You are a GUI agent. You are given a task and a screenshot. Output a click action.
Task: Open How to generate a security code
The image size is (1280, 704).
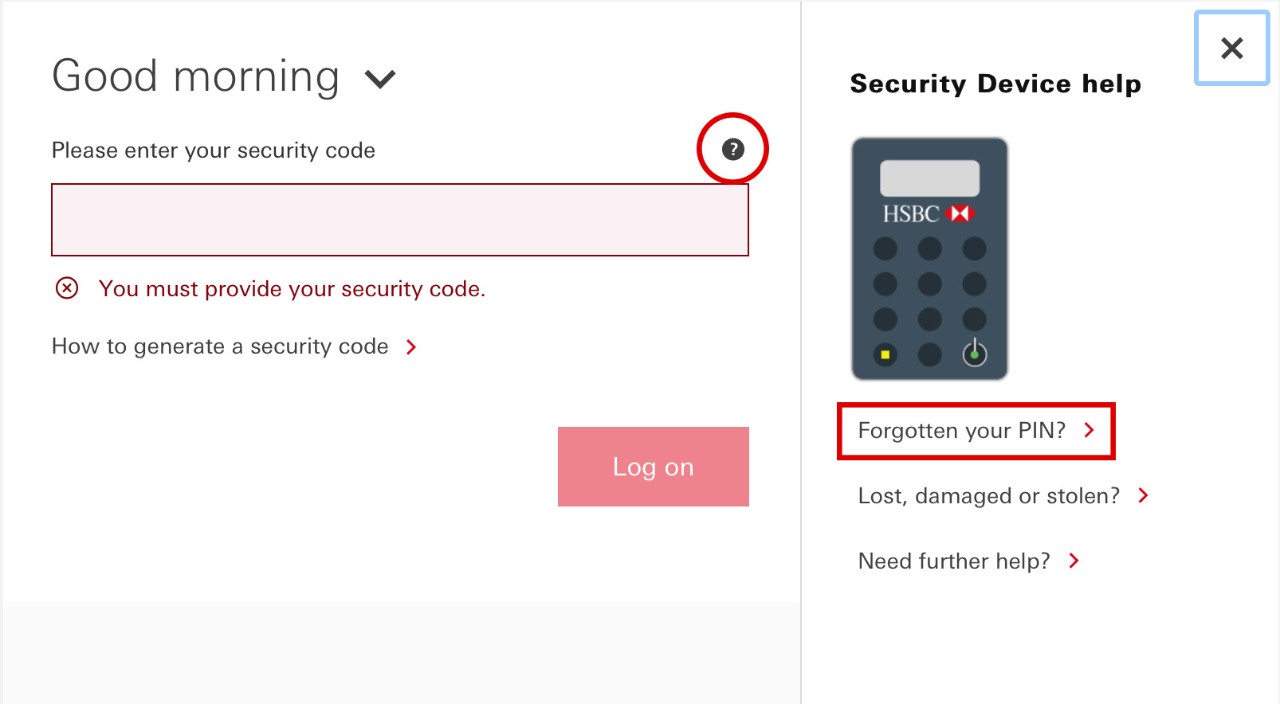click(220, 347)
